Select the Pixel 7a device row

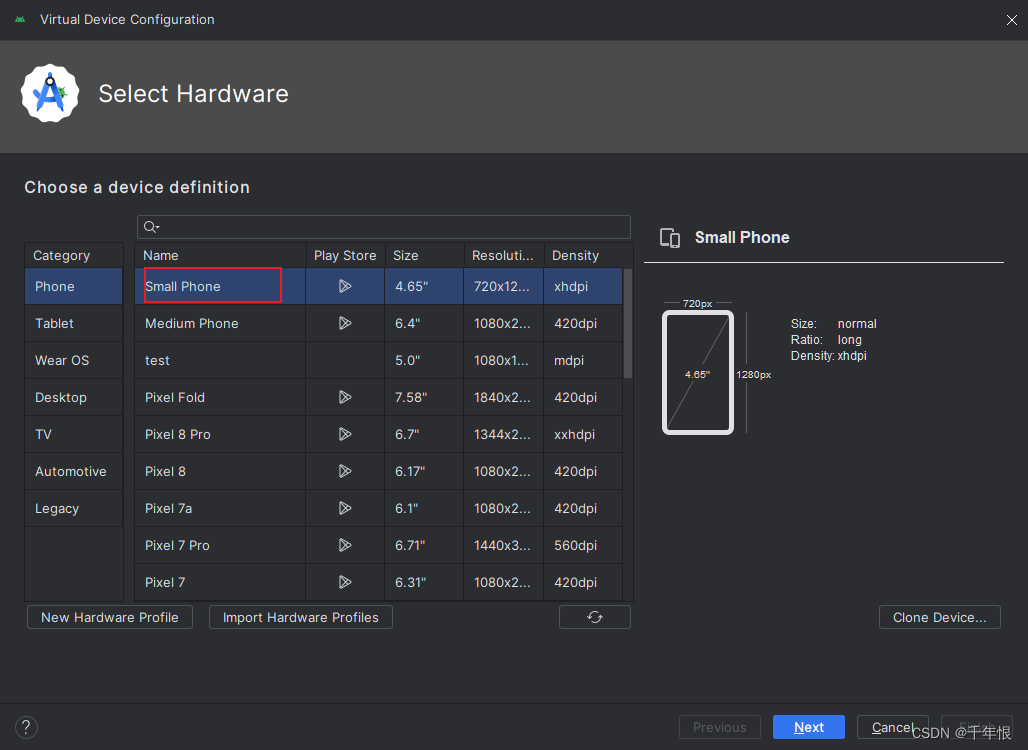pyautogui.click(x=378, y=508)
